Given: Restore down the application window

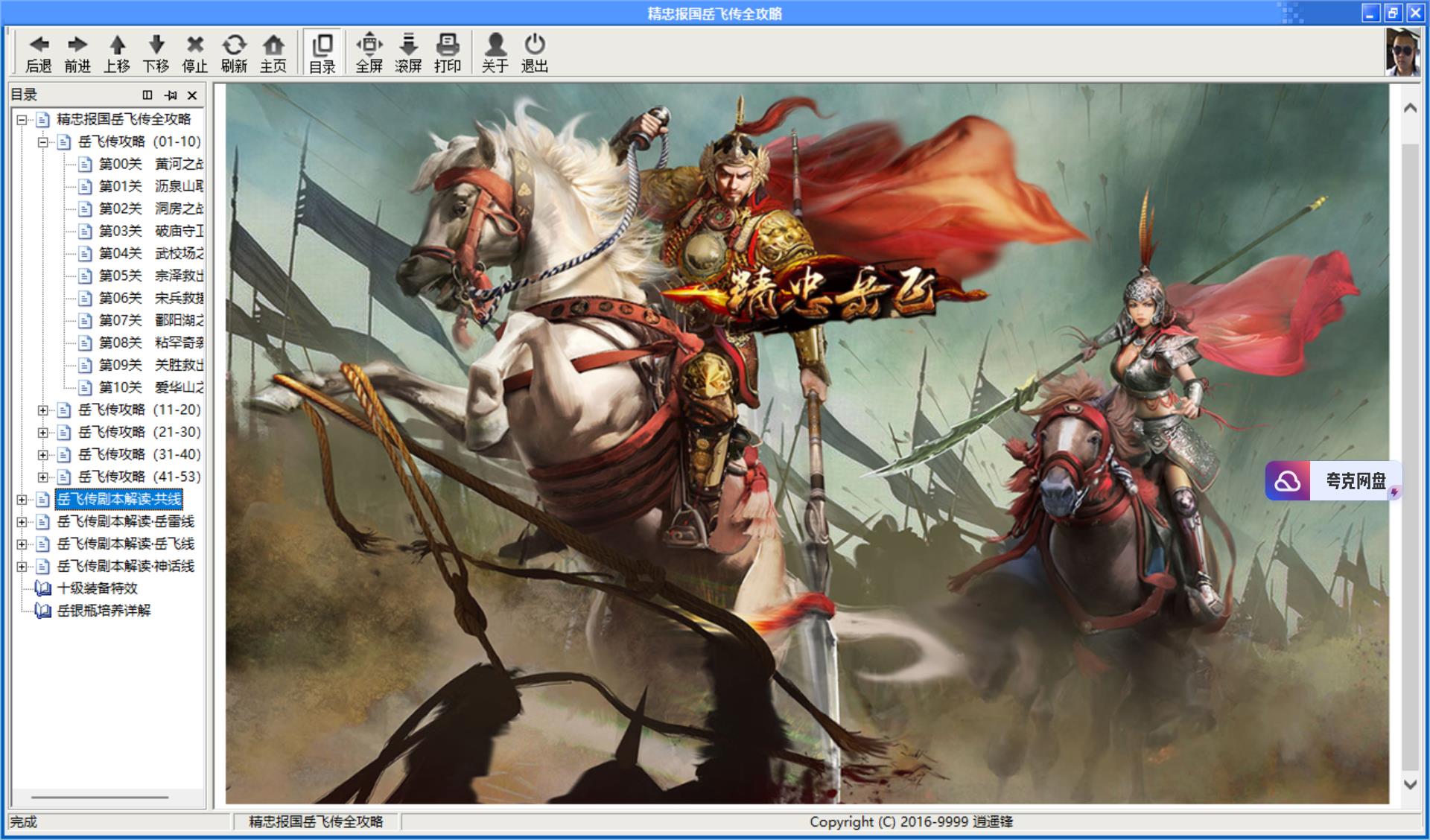Looking at the screenshot, I should click(1393, 13).
